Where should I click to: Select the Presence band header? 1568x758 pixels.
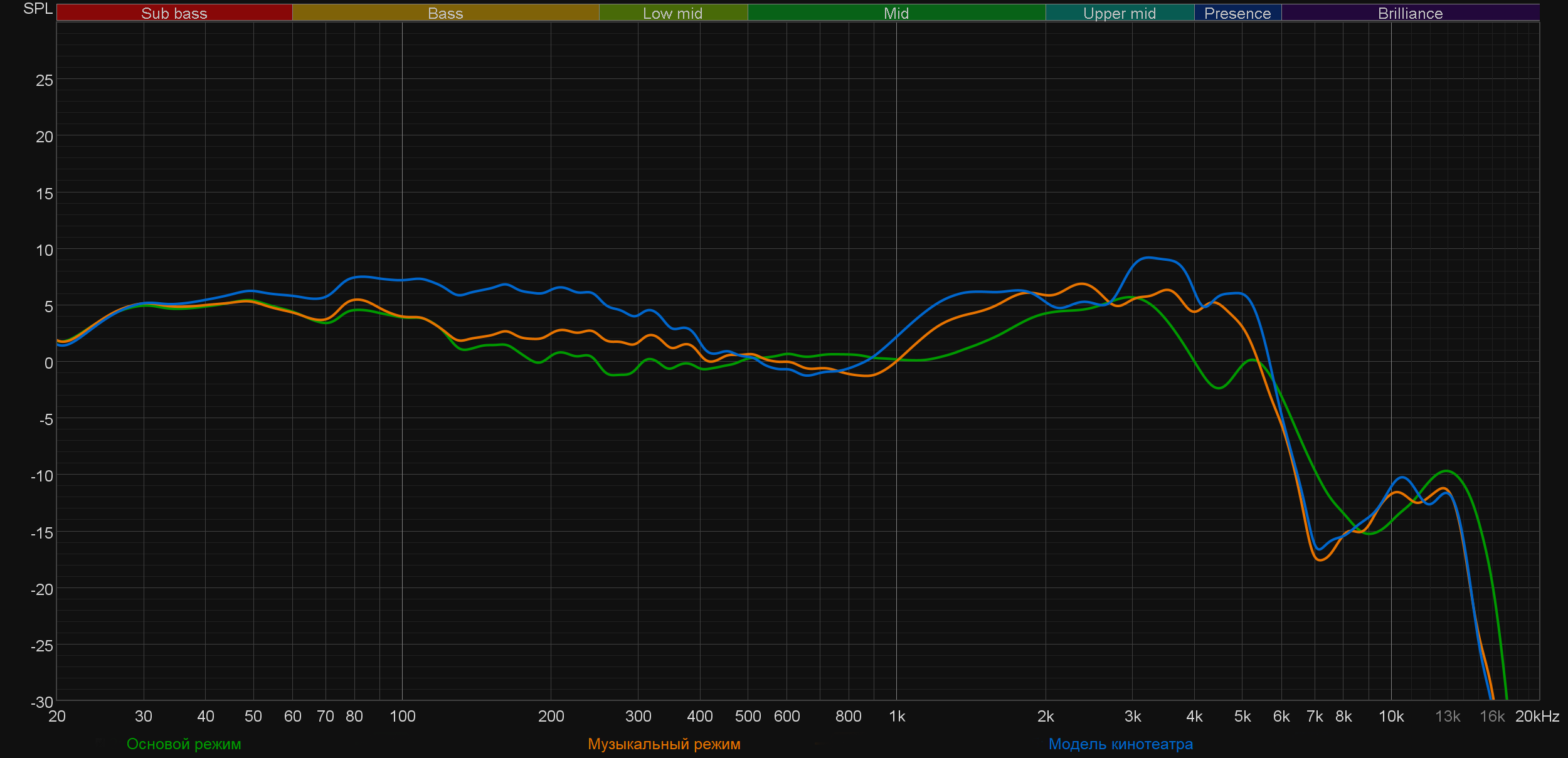(1237, 13)
